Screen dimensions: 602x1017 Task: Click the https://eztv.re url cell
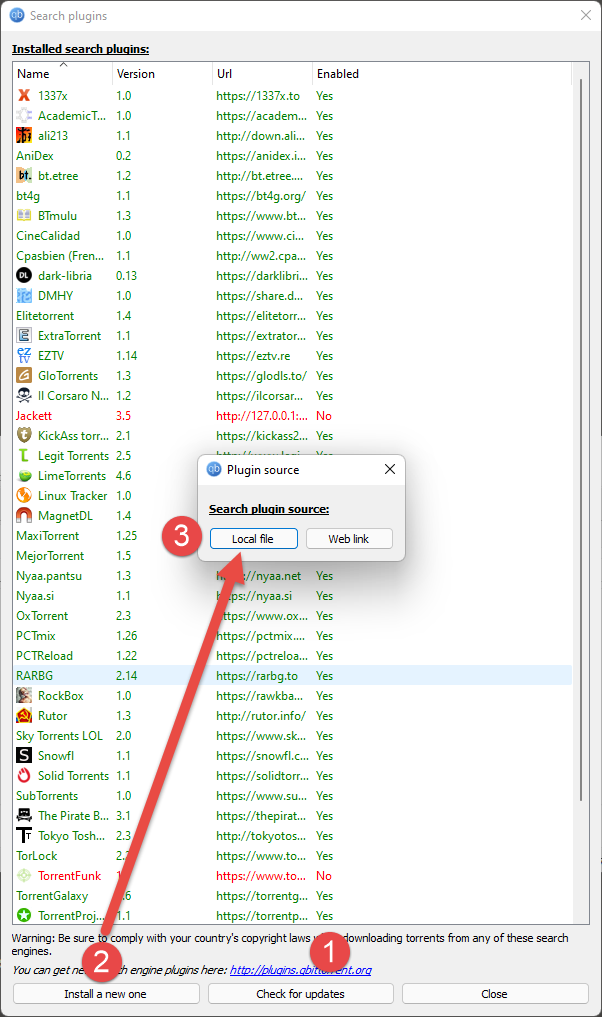point(253,355)
